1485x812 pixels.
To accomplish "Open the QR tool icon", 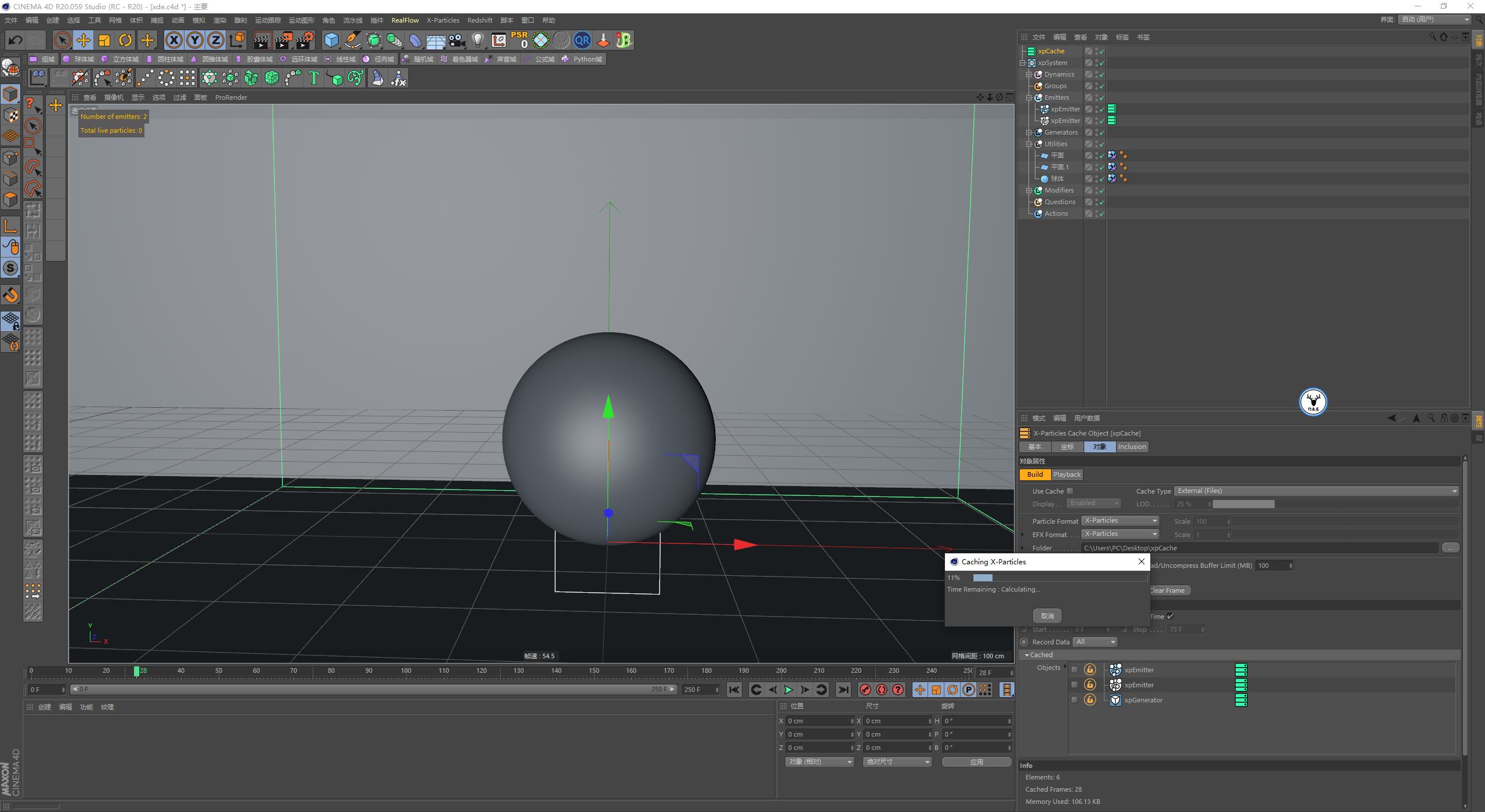I will pyautogui.click(x=582, y=40).
